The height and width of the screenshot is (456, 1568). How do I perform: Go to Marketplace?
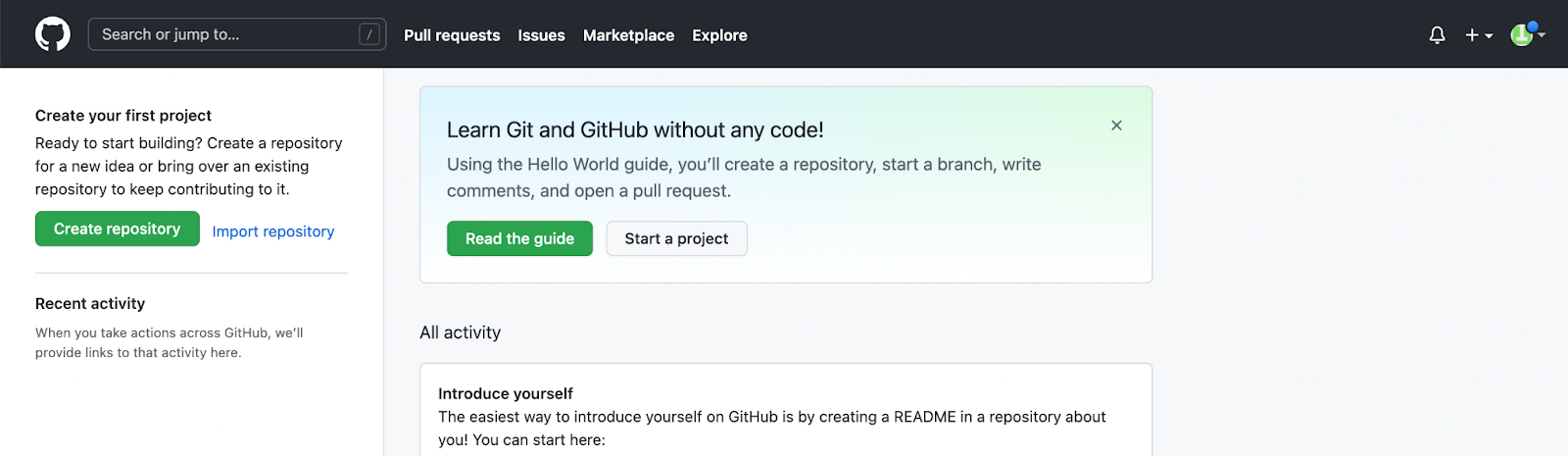point(628,35)
